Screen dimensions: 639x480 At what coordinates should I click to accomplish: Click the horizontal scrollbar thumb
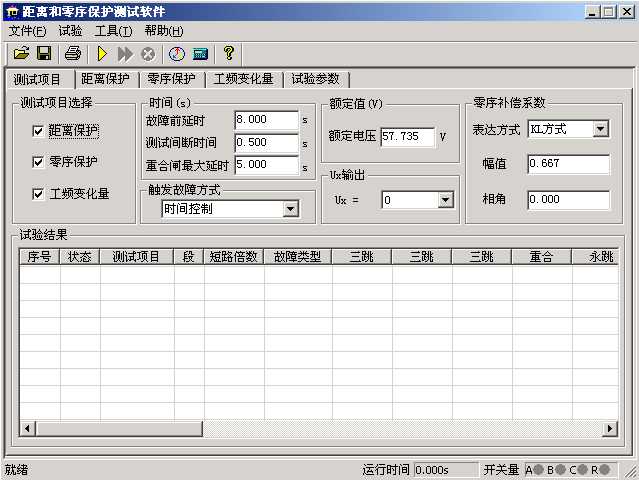tap(119, 429)
